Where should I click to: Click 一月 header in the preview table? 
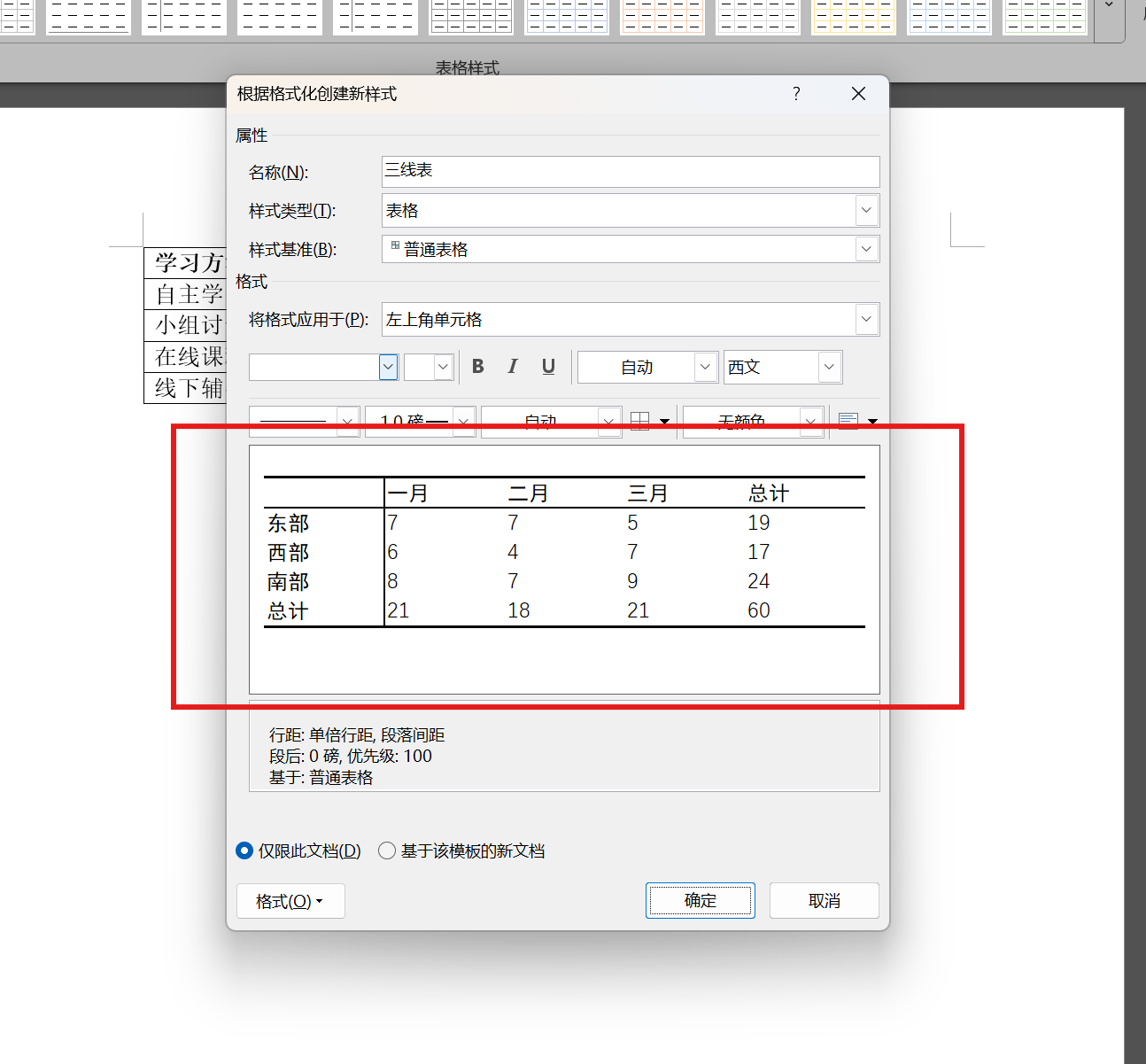408,493
